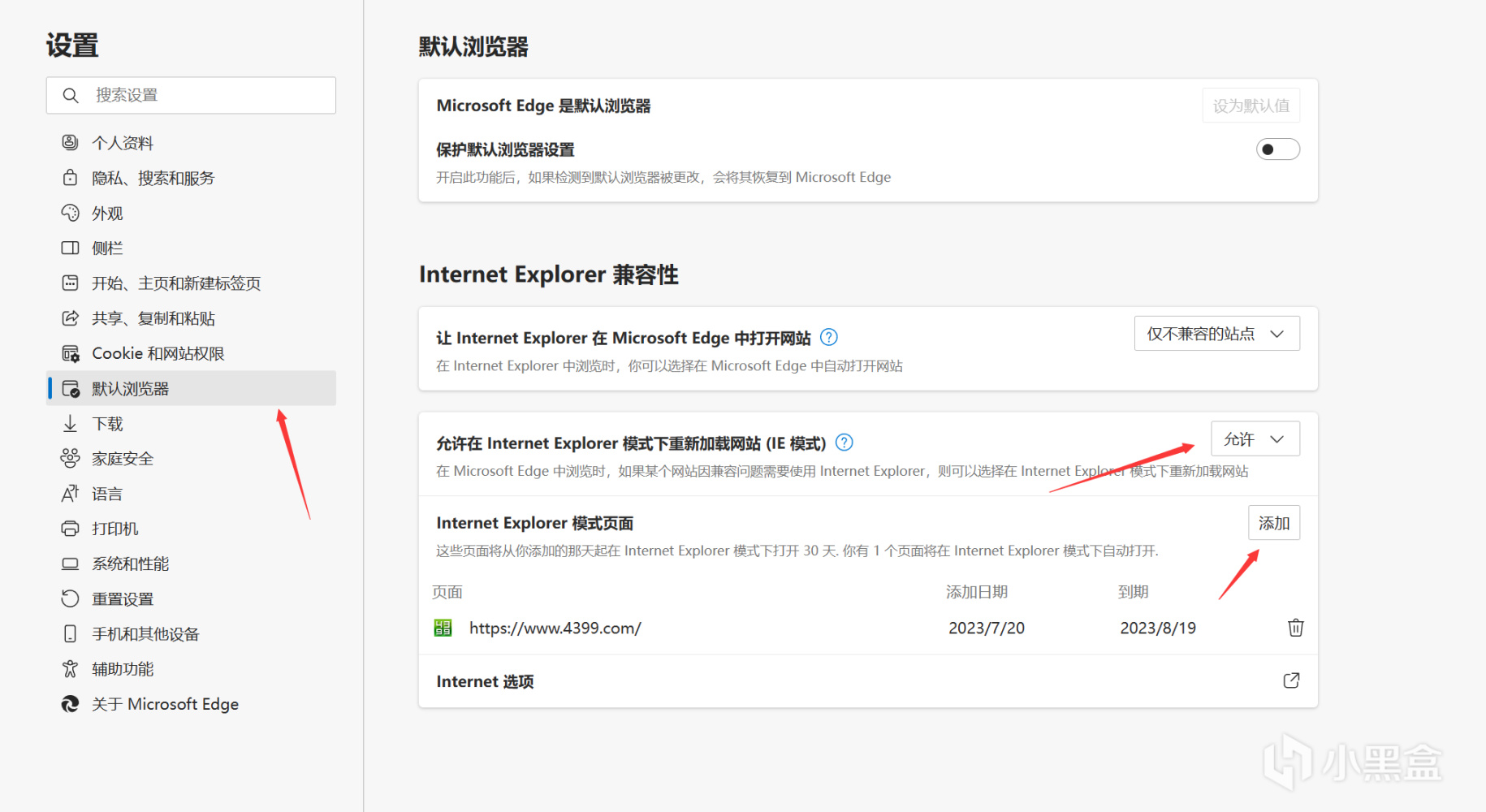Viewport: 1486px width, 812px height.
Task: Select 家庭安全 in the sidebar
Action: click(192, 458)
